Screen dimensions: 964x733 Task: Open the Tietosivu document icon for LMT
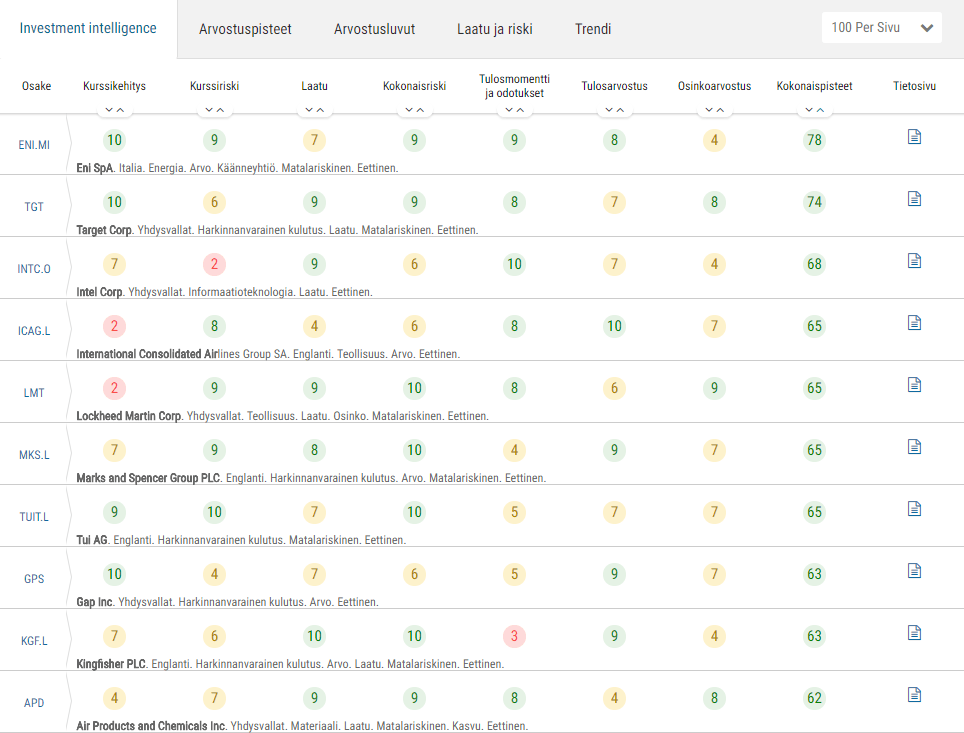click(x=914, y=385)
